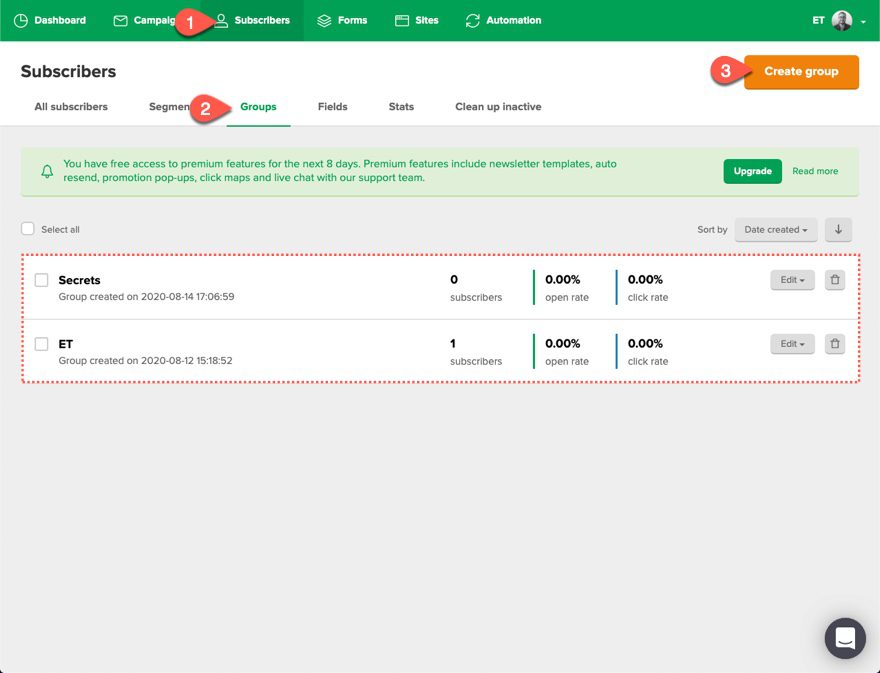
Task: Follow the Read more link
Action: pyautogui.click(x=815, y=171)
